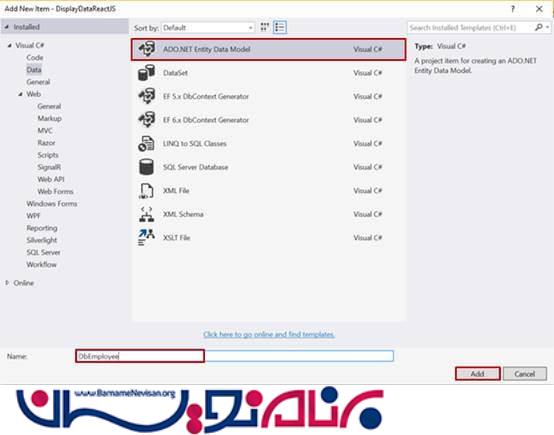
Task: Click the Cancel button
Action: point(525,374)
